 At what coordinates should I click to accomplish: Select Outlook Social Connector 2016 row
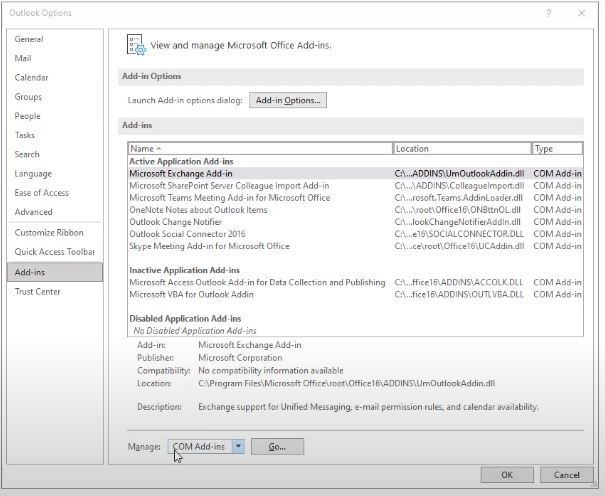click(355, 234)
